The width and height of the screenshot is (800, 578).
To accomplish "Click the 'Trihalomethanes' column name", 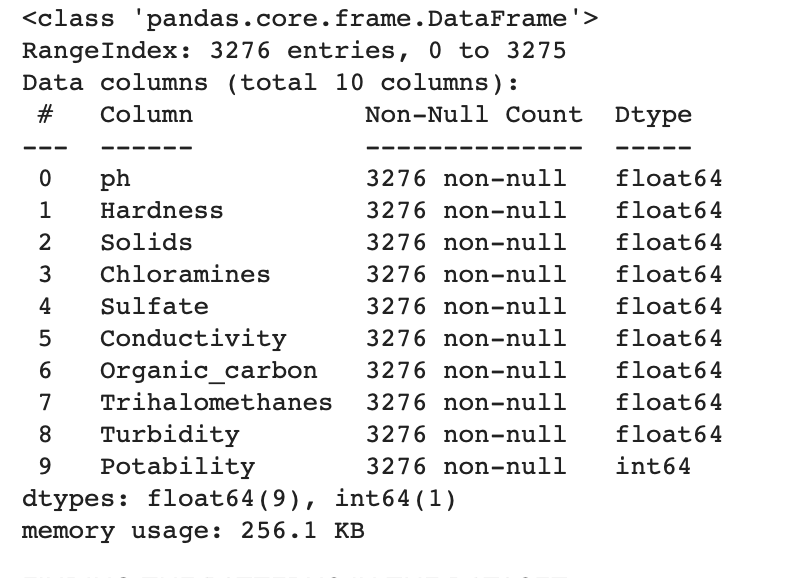I will (216, 402).
